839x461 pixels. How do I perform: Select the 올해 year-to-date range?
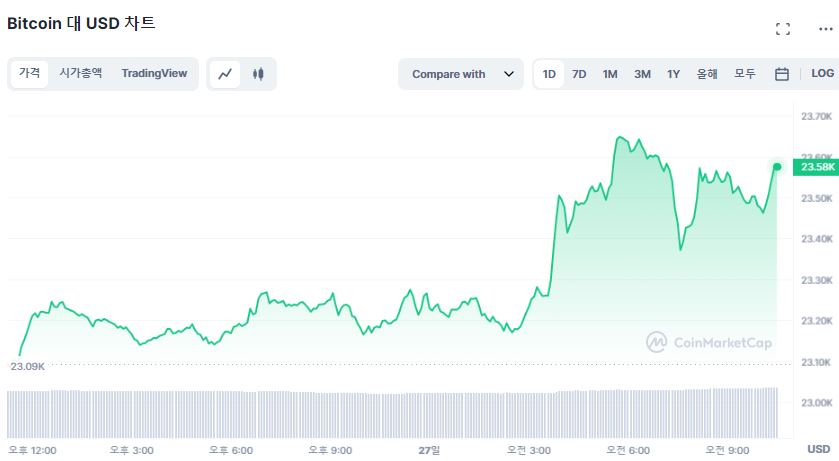707,74
